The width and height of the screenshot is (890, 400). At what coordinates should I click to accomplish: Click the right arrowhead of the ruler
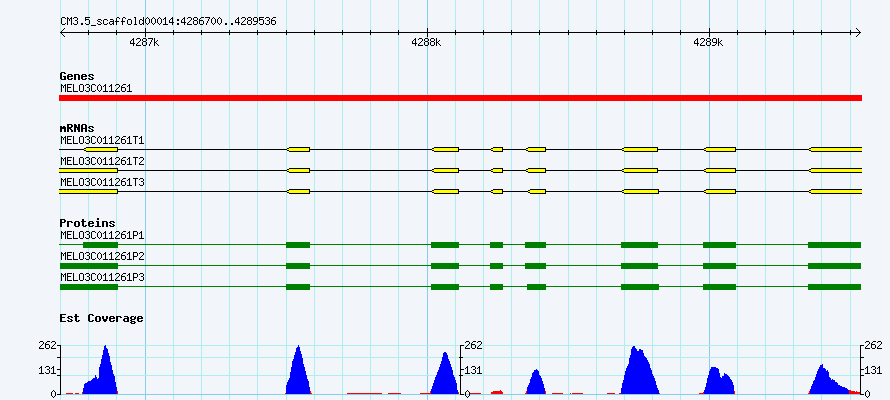(858, 33)
